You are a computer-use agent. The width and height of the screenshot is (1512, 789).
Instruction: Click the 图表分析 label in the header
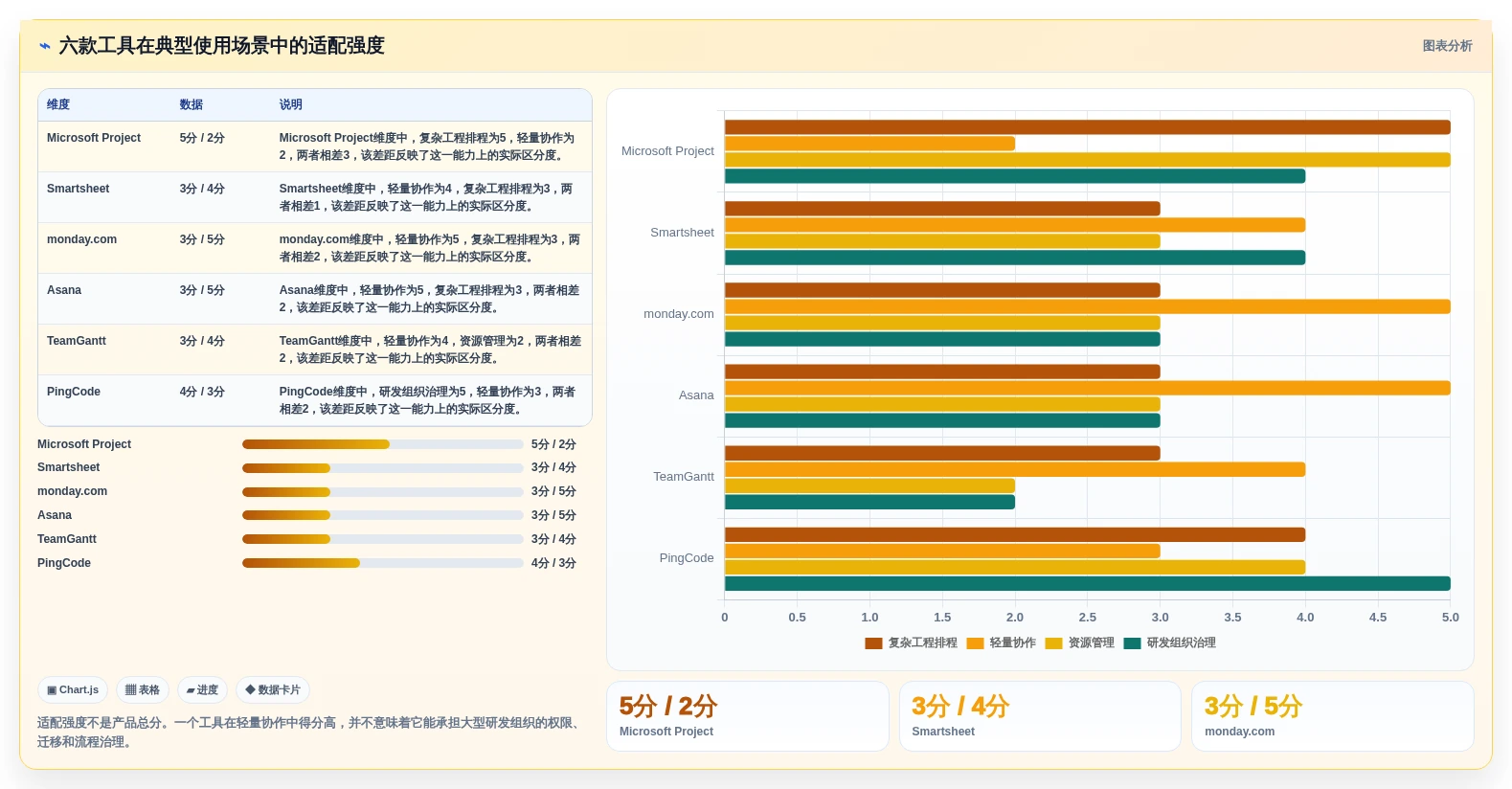click(x=1447, y=46)
